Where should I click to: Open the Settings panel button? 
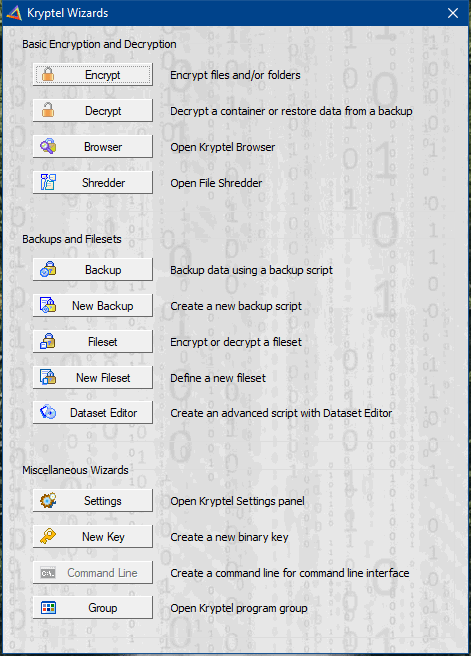93,500
